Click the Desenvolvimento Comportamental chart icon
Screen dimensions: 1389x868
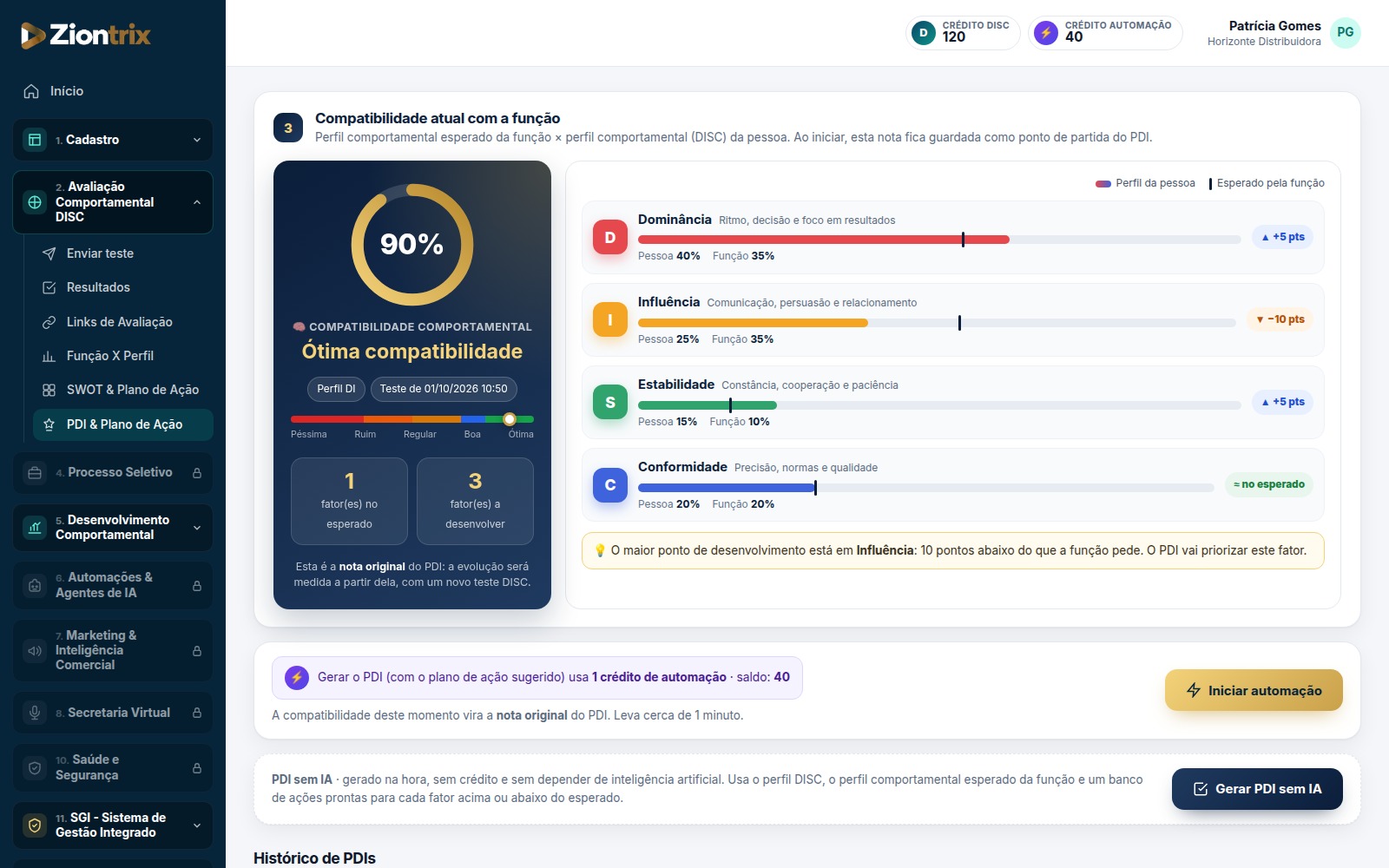(35, 527)
